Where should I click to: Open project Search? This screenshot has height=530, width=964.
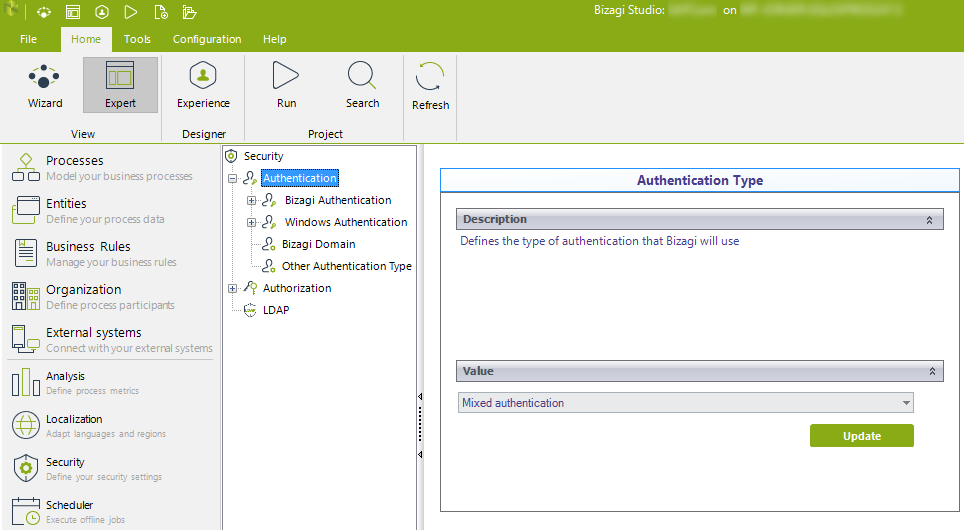362,85
